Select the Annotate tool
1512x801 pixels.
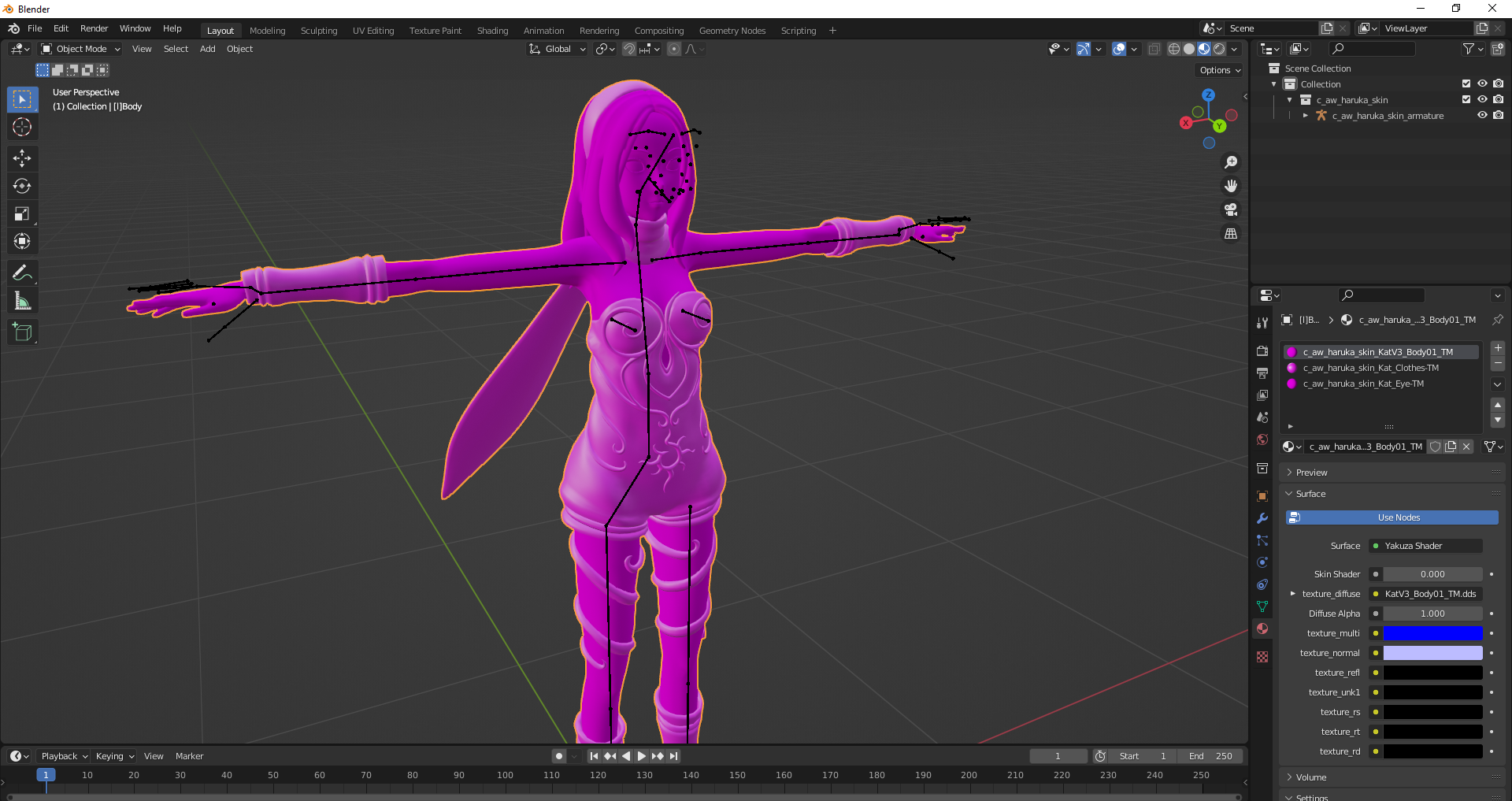[x=22, y=273]
